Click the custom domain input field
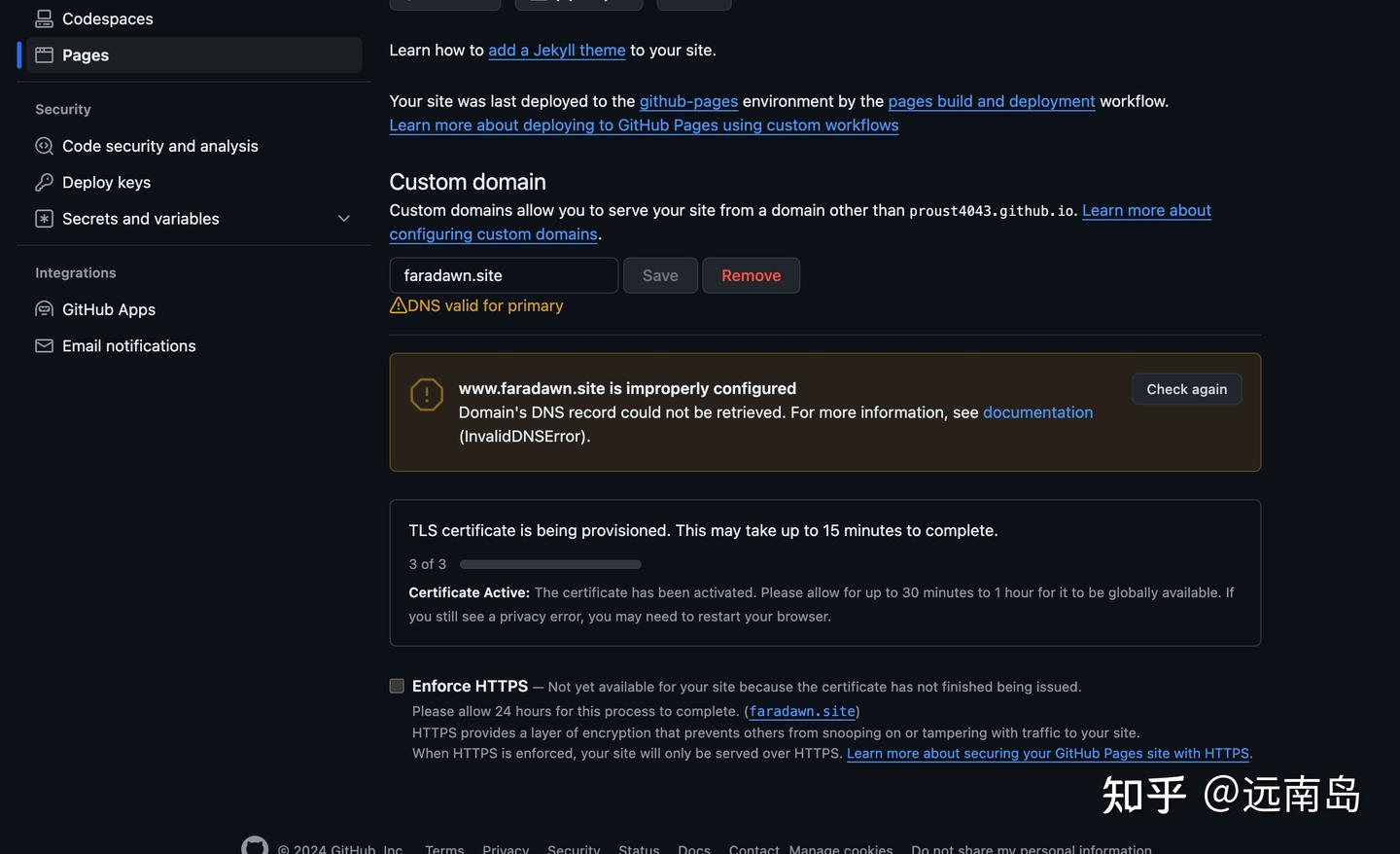Screen dimensions: 1400x854 [x=503, y=275]
